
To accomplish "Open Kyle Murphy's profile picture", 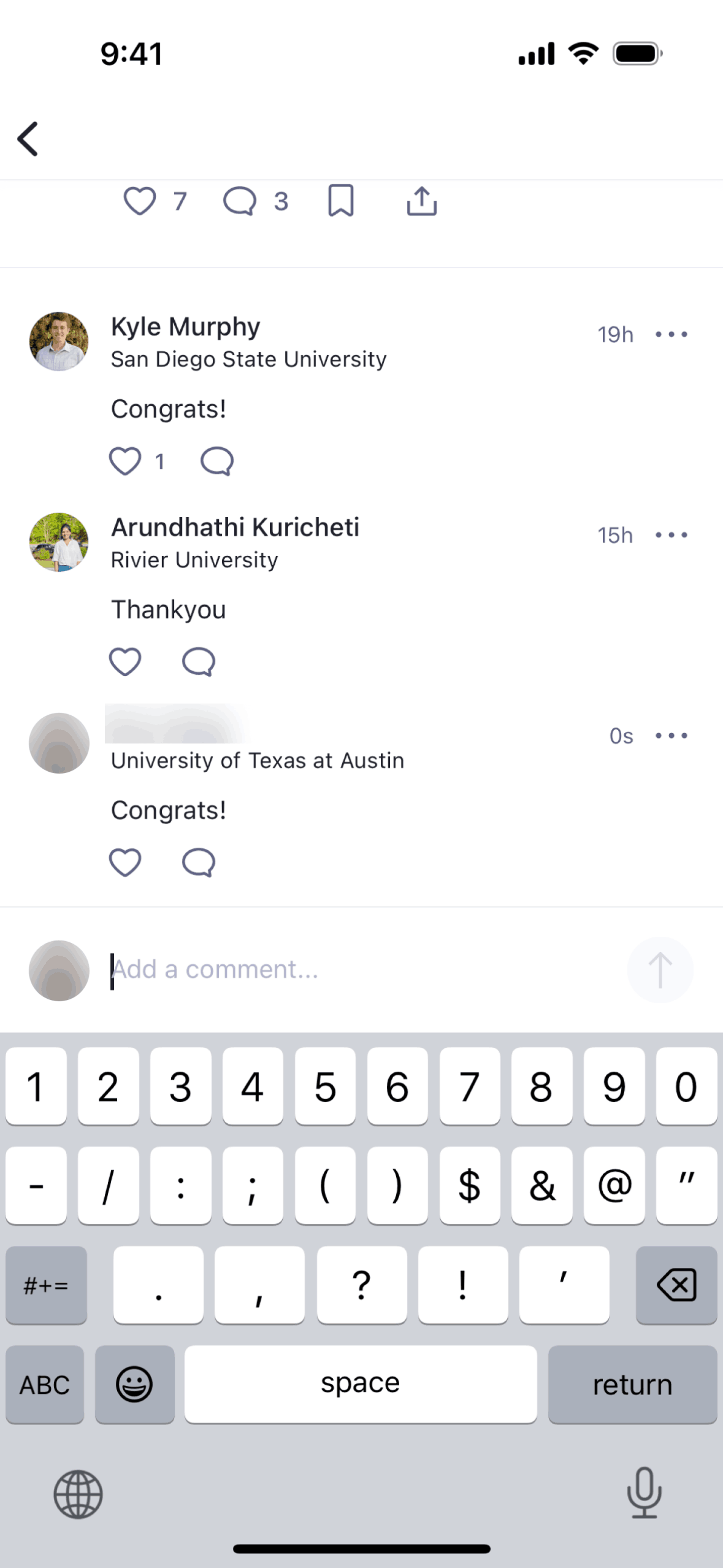I will [59, 342].
